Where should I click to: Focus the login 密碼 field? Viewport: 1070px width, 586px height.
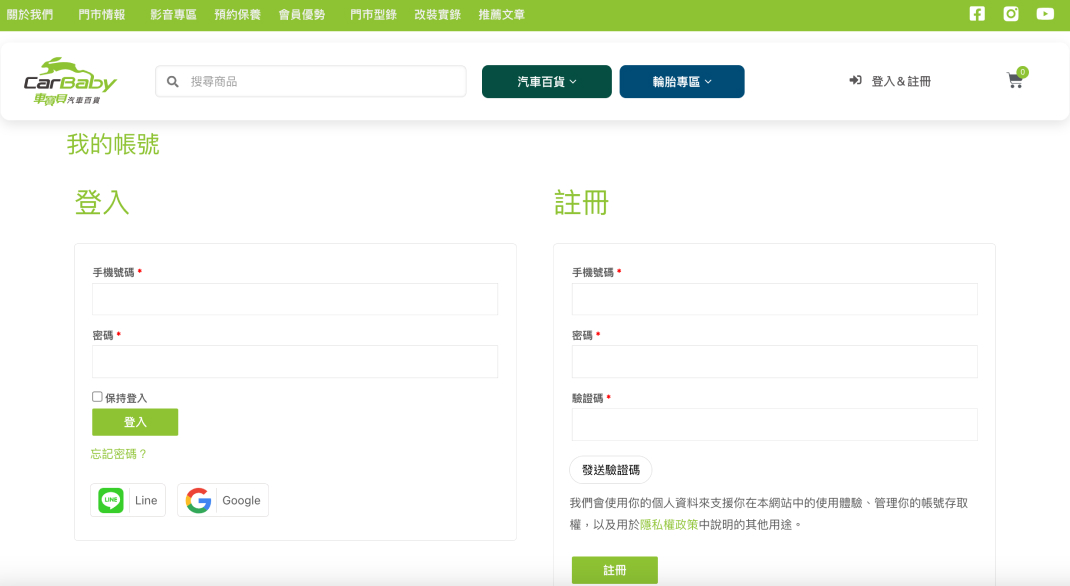tap(295, 362)
